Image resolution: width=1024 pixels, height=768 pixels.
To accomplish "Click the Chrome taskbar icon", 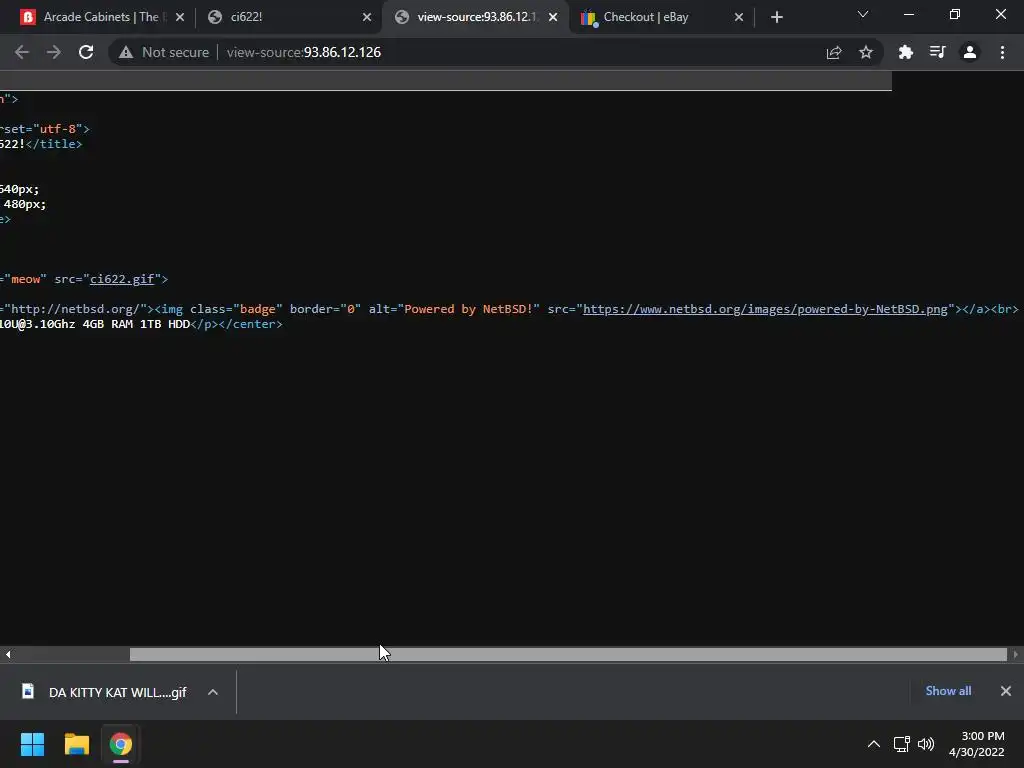I will (120, 744).
